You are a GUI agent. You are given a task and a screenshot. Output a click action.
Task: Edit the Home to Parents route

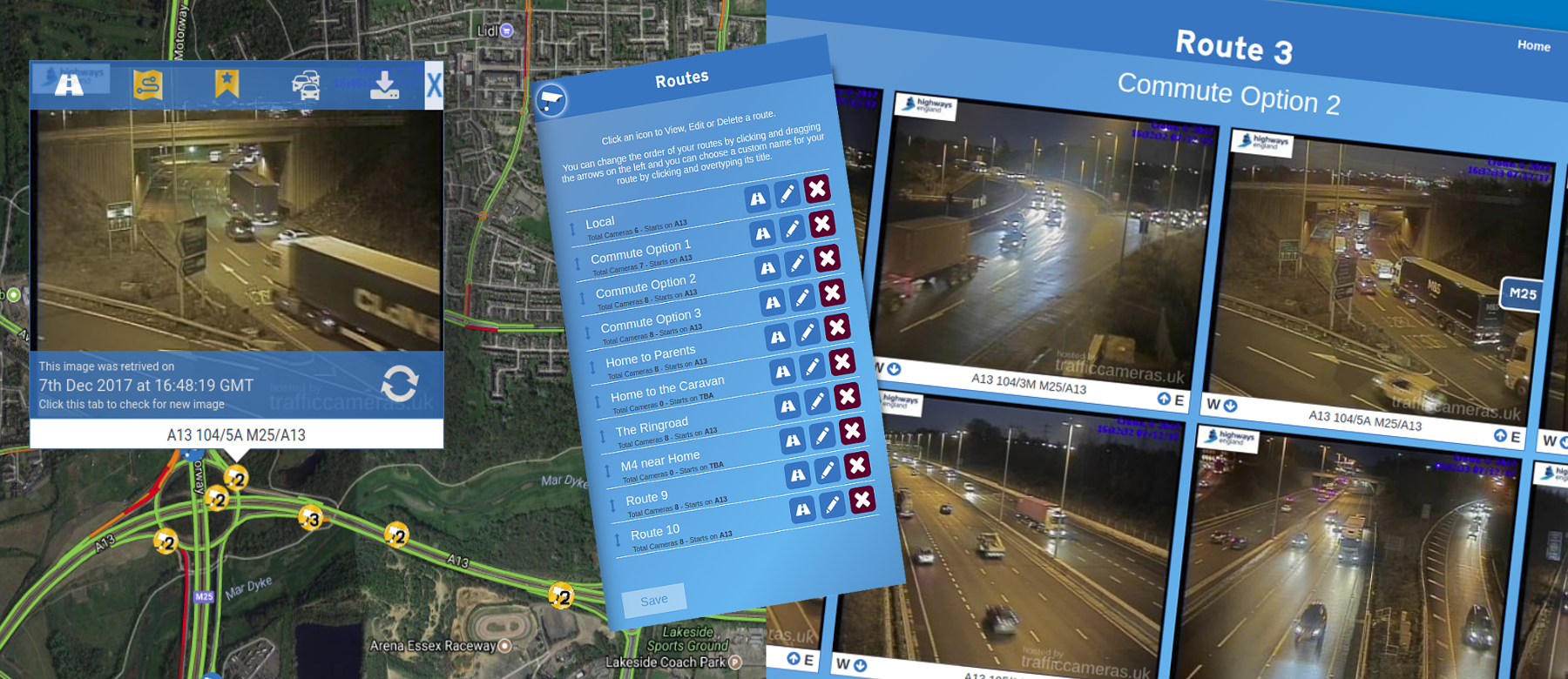[x=808, y=332]
